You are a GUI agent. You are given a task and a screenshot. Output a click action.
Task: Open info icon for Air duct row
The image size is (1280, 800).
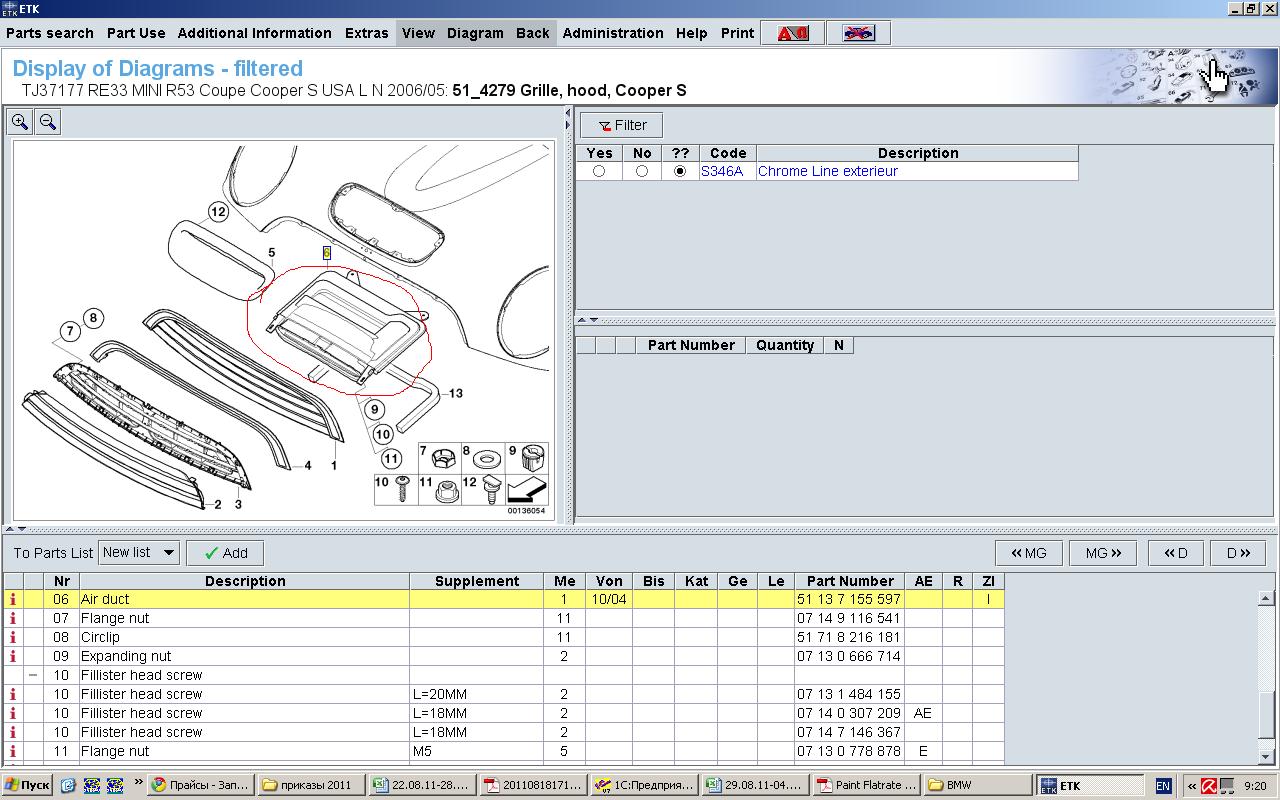click(x=13, y=599)
